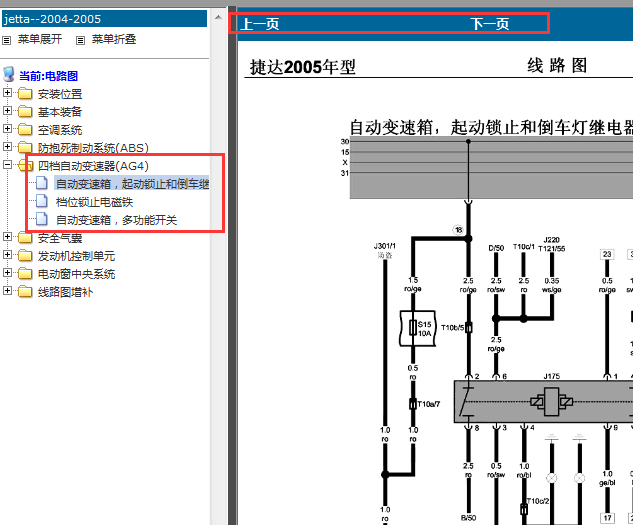The width and height of the screenshot is (633, 525).
Task: Click the B/50 terminal label
Action: (468, 518)
